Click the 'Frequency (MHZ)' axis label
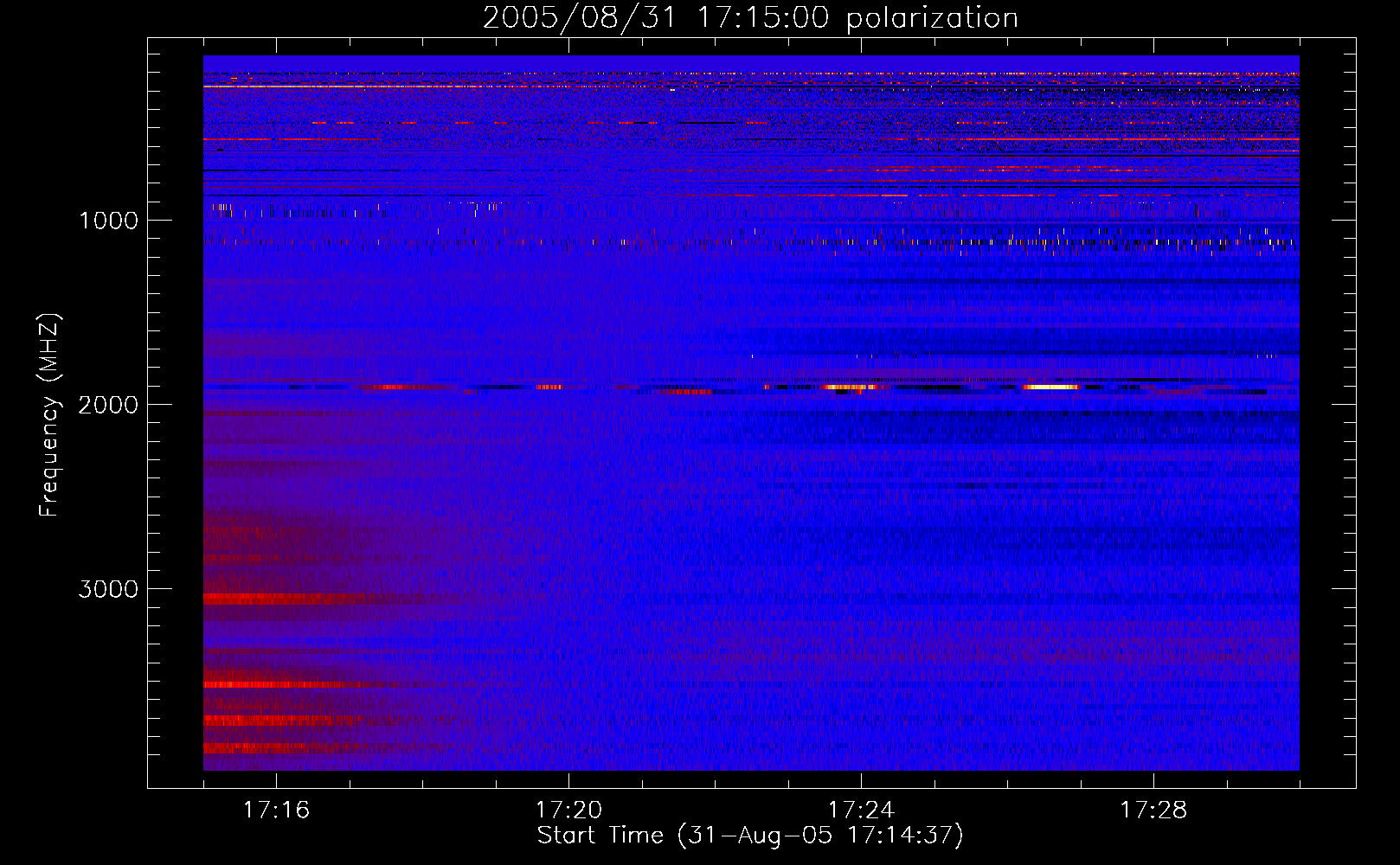The width and height of the screenshot is (1400, 865). (x=50, y=415)
